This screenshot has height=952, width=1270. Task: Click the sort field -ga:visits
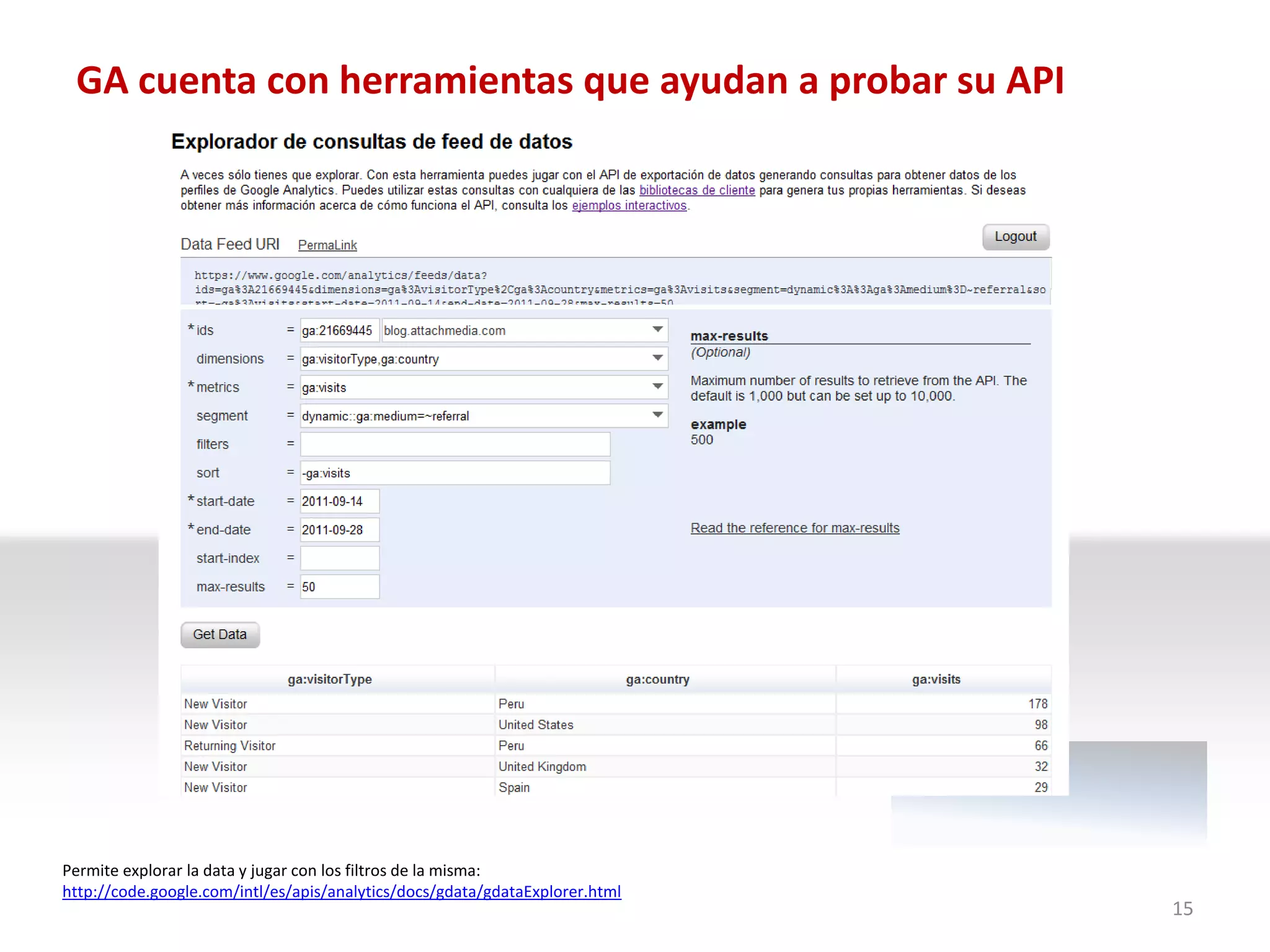(x=455, y=473)
